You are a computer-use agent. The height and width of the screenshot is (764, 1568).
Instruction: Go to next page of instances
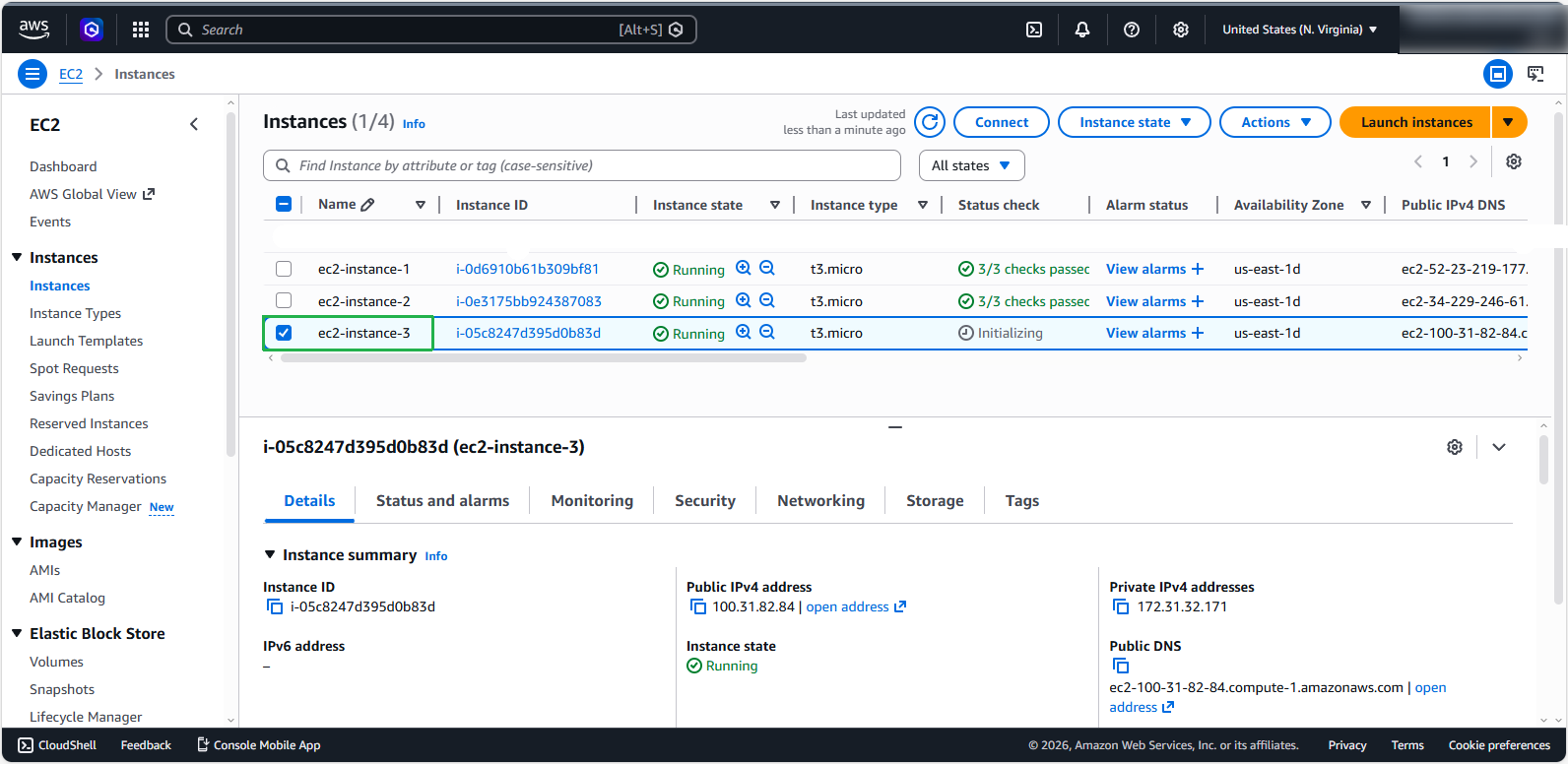pyautogui.click(x=1473, y=161)
